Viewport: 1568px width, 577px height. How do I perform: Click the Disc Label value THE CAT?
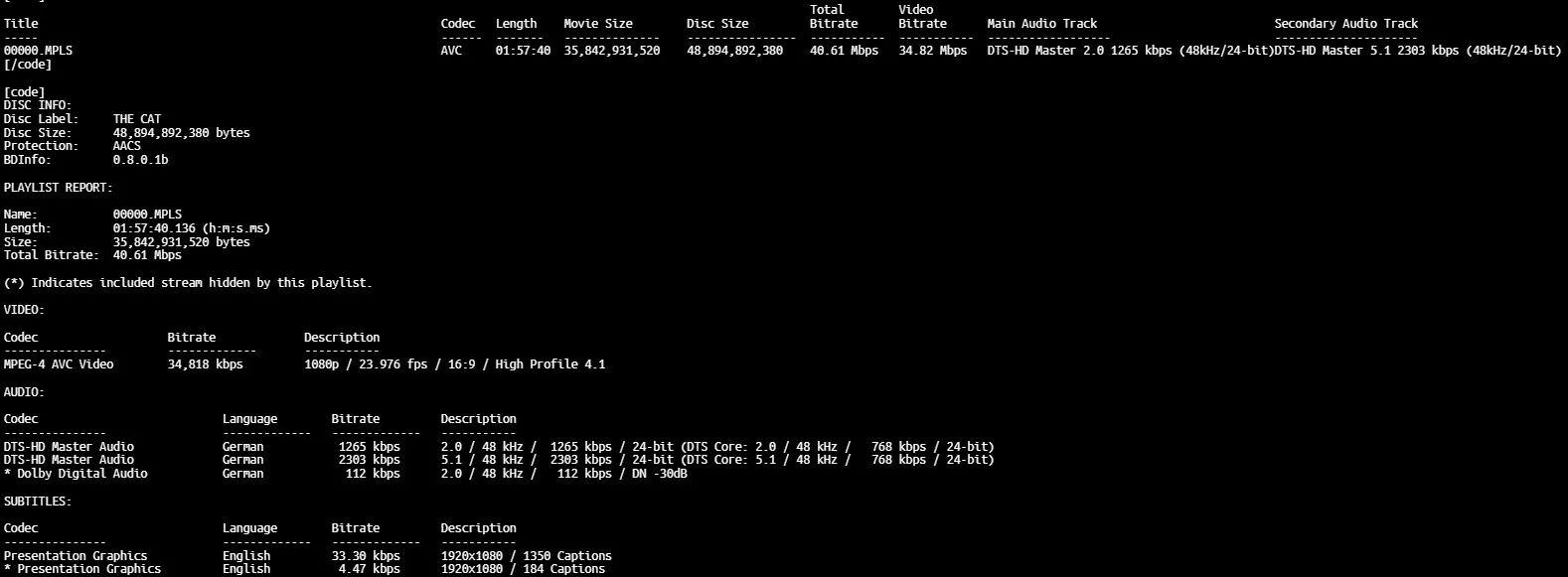pyautogui.click(x=136, y=119)
